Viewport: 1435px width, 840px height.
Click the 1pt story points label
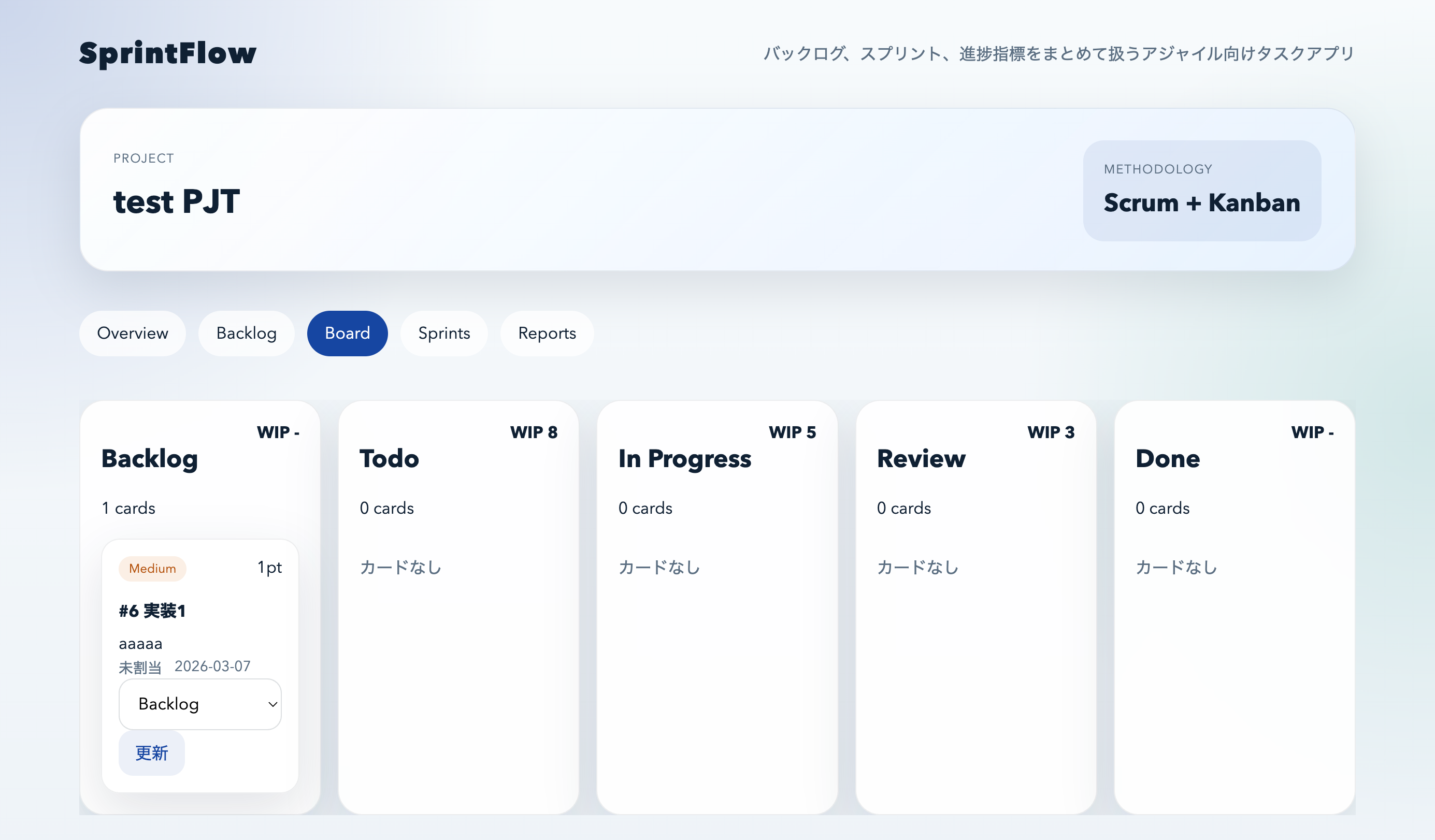pos(269,567)
